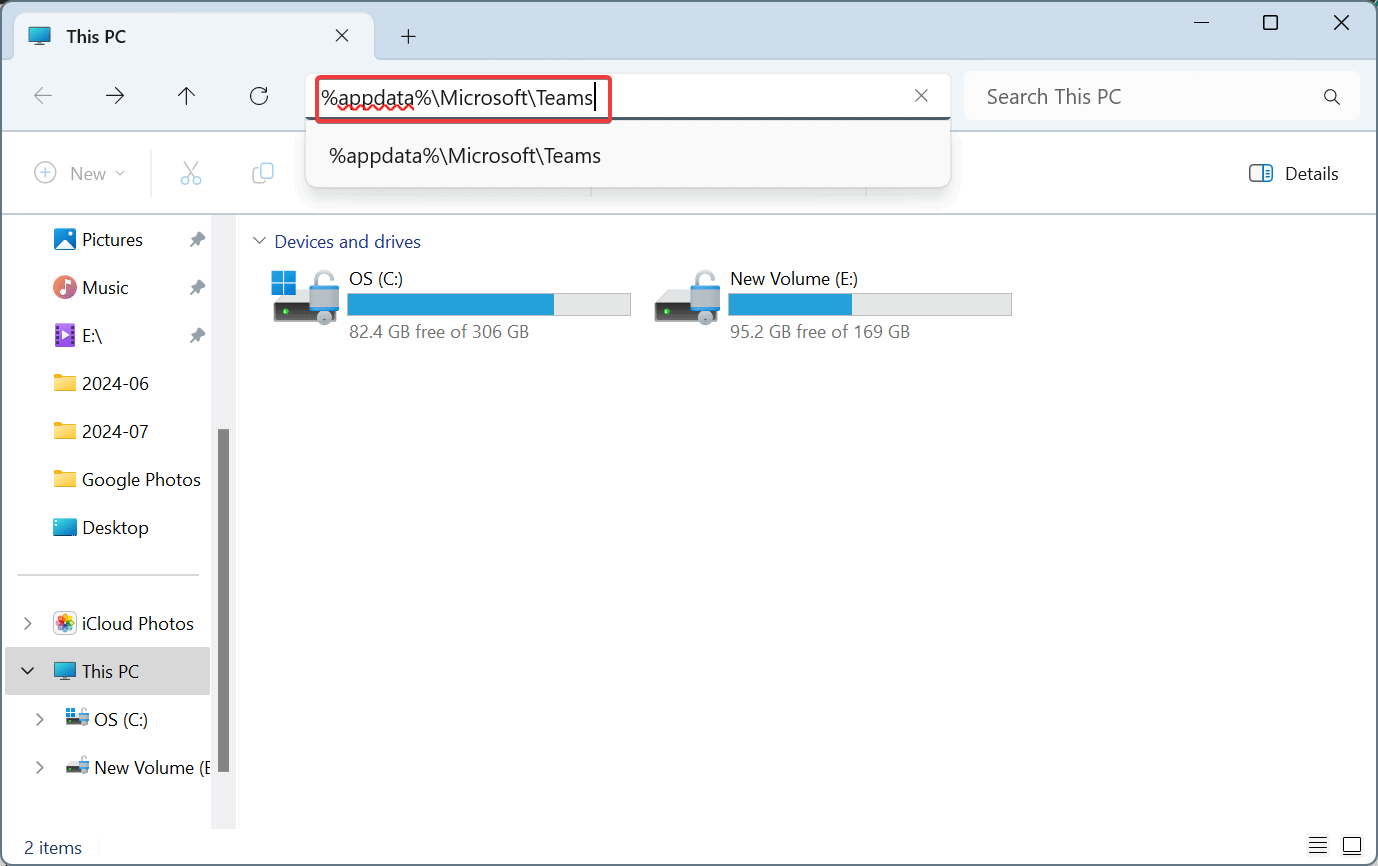Click the search magnifier icon

click(x=1331, y=97)
